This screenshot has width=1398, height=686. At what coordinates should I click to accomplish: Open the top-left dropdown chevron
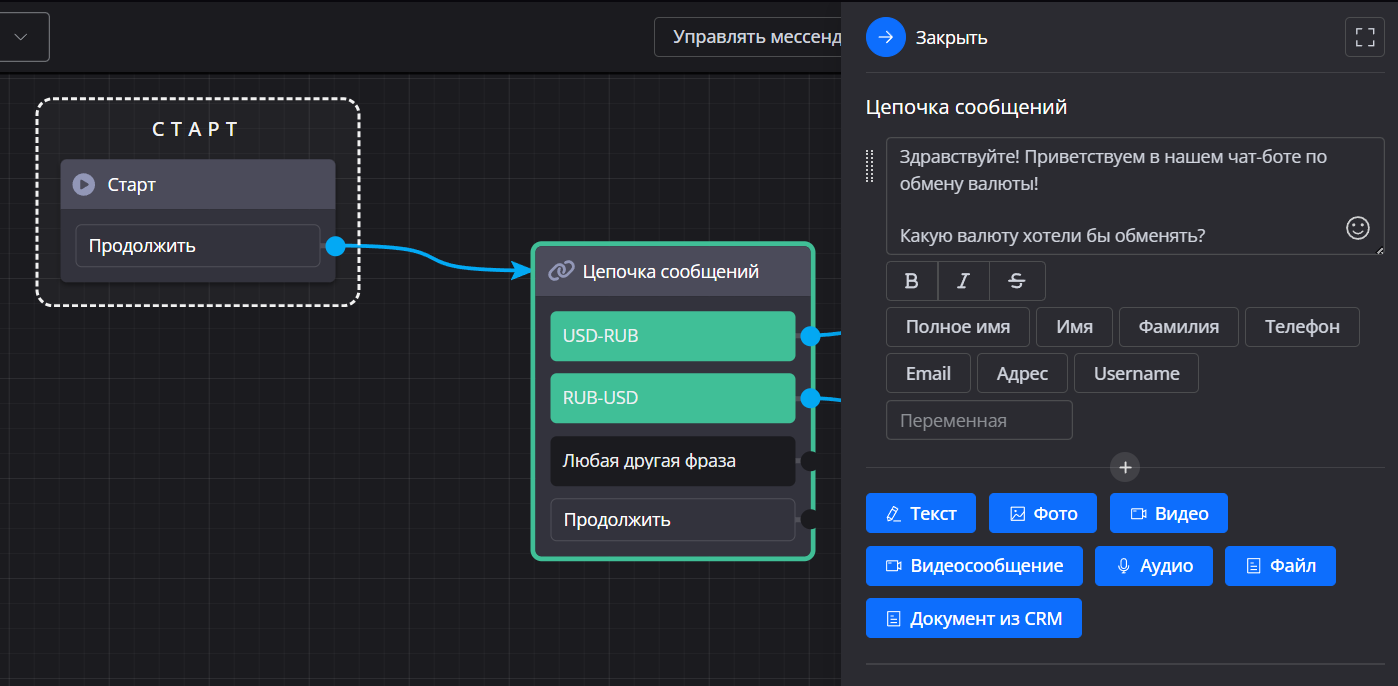(x=20, y=37)
